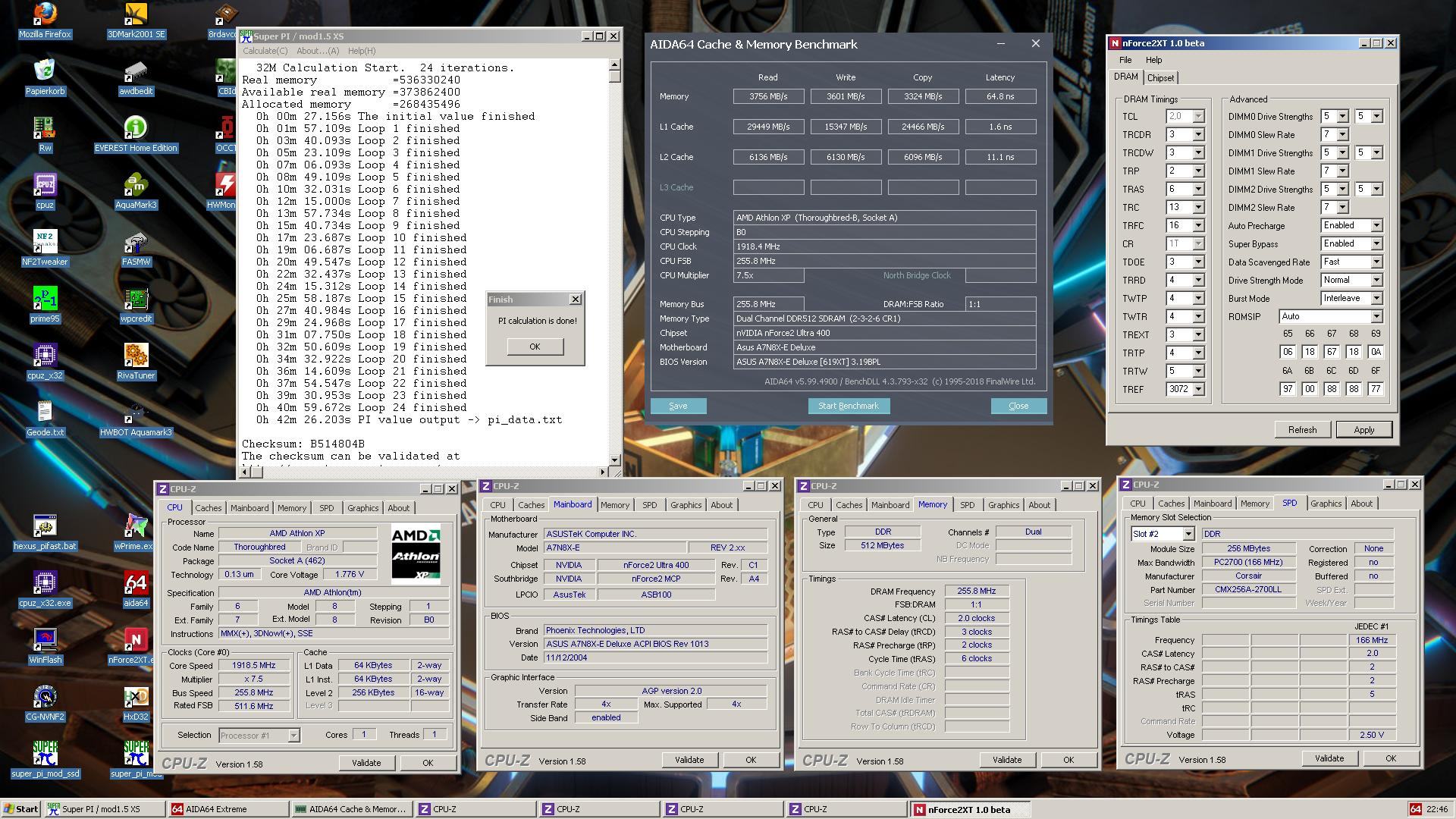Screen dimensions: 1456x819
Task: Switch to Caches tab in first CPU-Z
Action: tap(208, 508)
